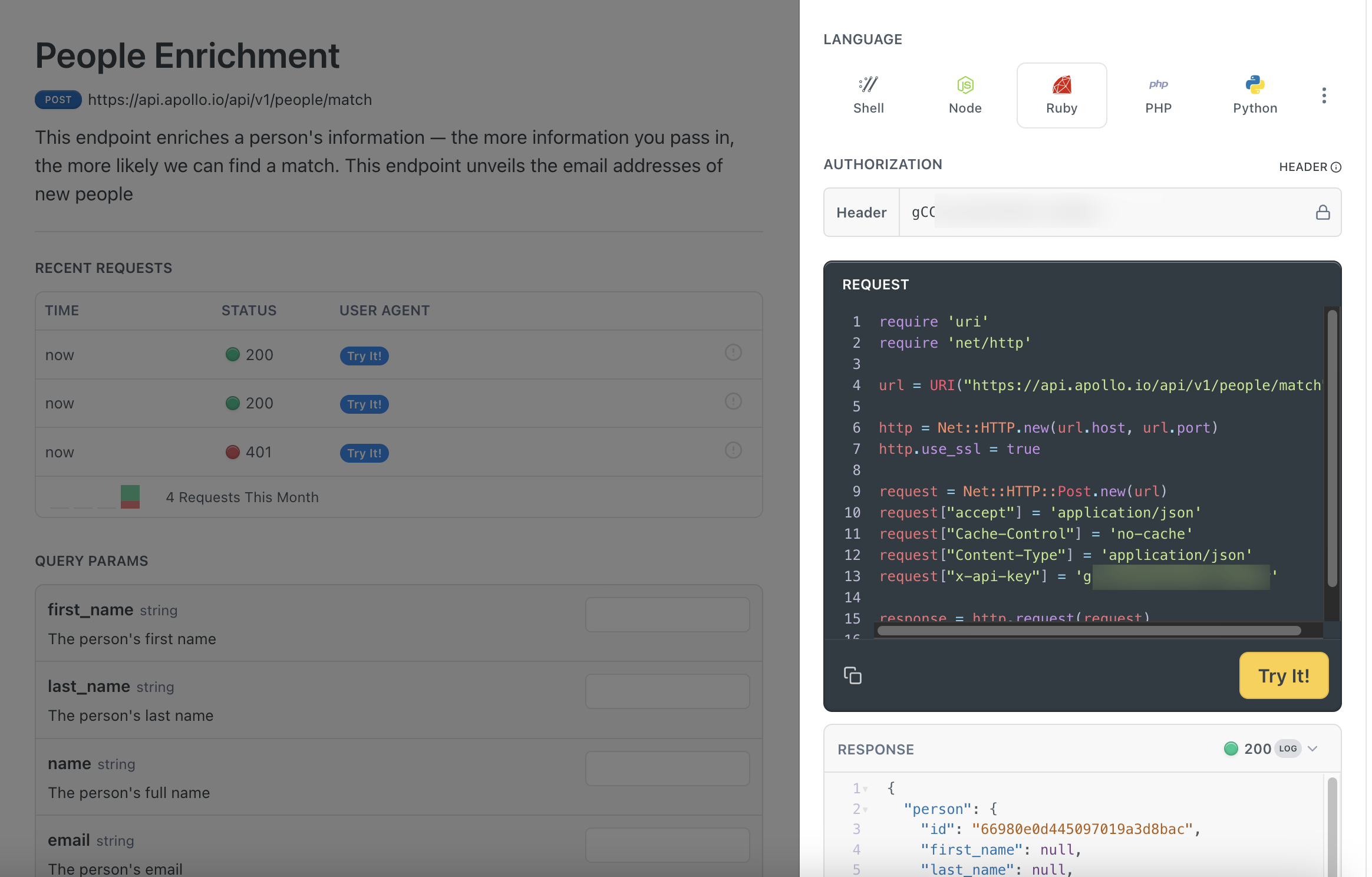Click the STATUS column header

pos(249,311)
